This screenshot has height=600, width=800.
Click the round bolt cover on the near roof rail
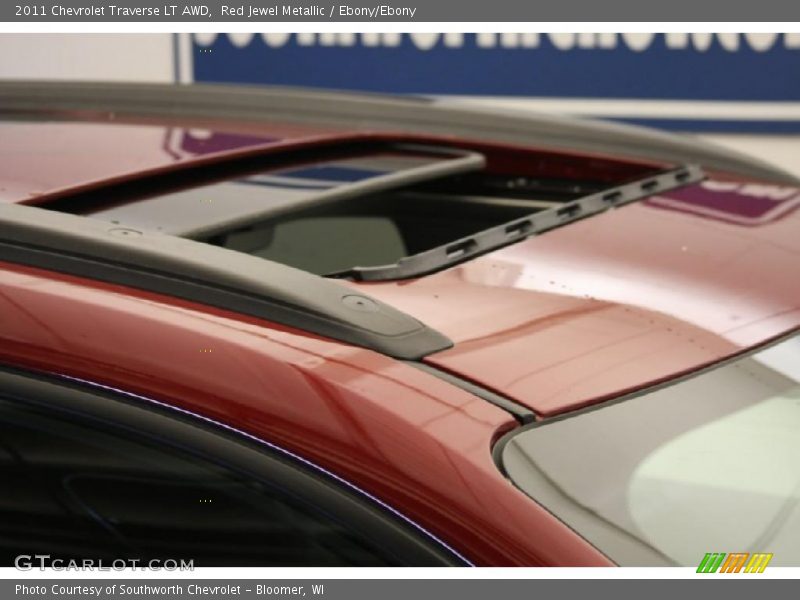click(x=359, y=302)
